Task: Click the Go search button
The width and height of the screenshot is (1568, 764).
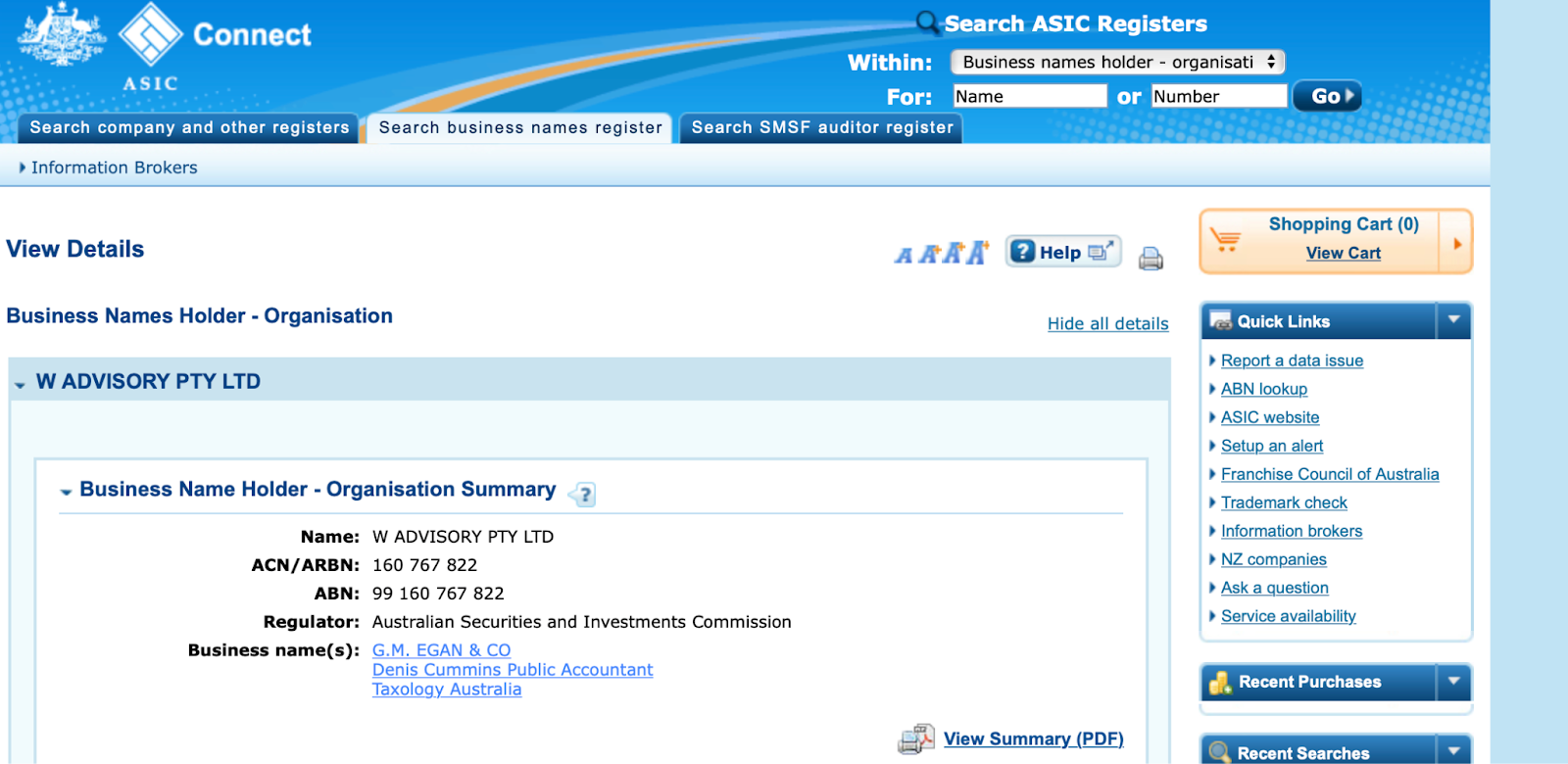Action: (1327, 96)
